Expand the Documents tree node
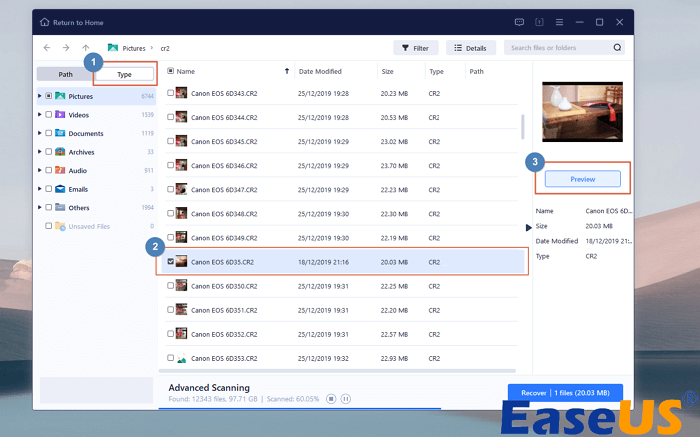The image size is (700, 437). [40, 133]
